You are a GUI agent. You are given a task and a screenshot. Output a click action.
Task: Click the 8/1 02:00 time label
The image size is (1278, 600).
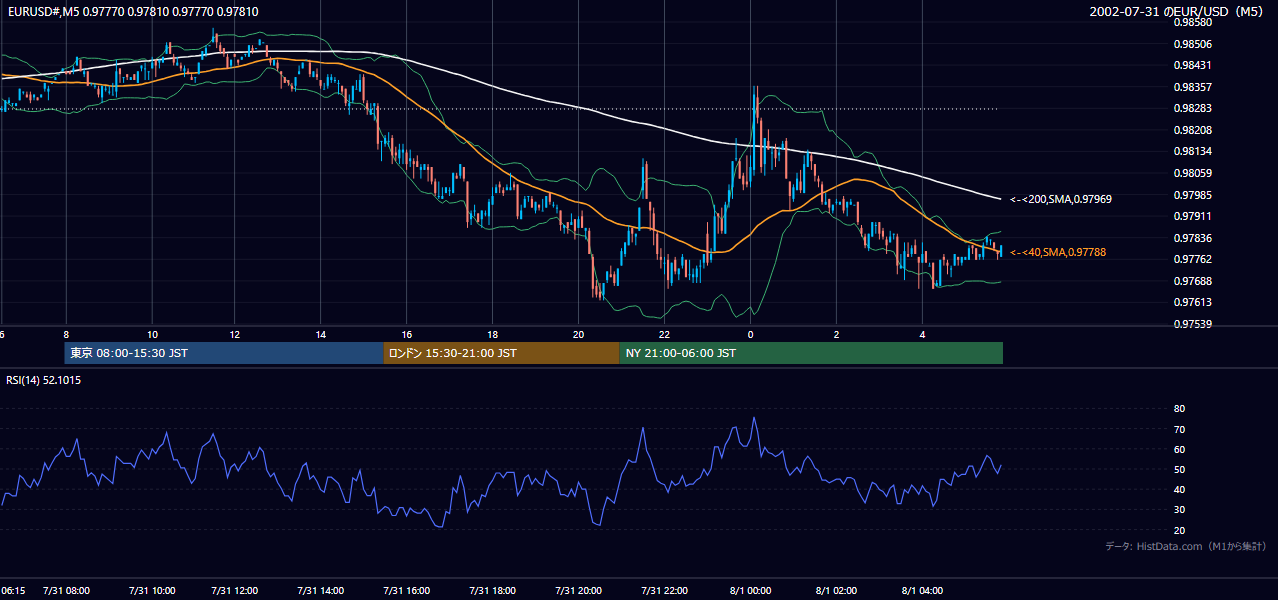click(x=837, y=590)
